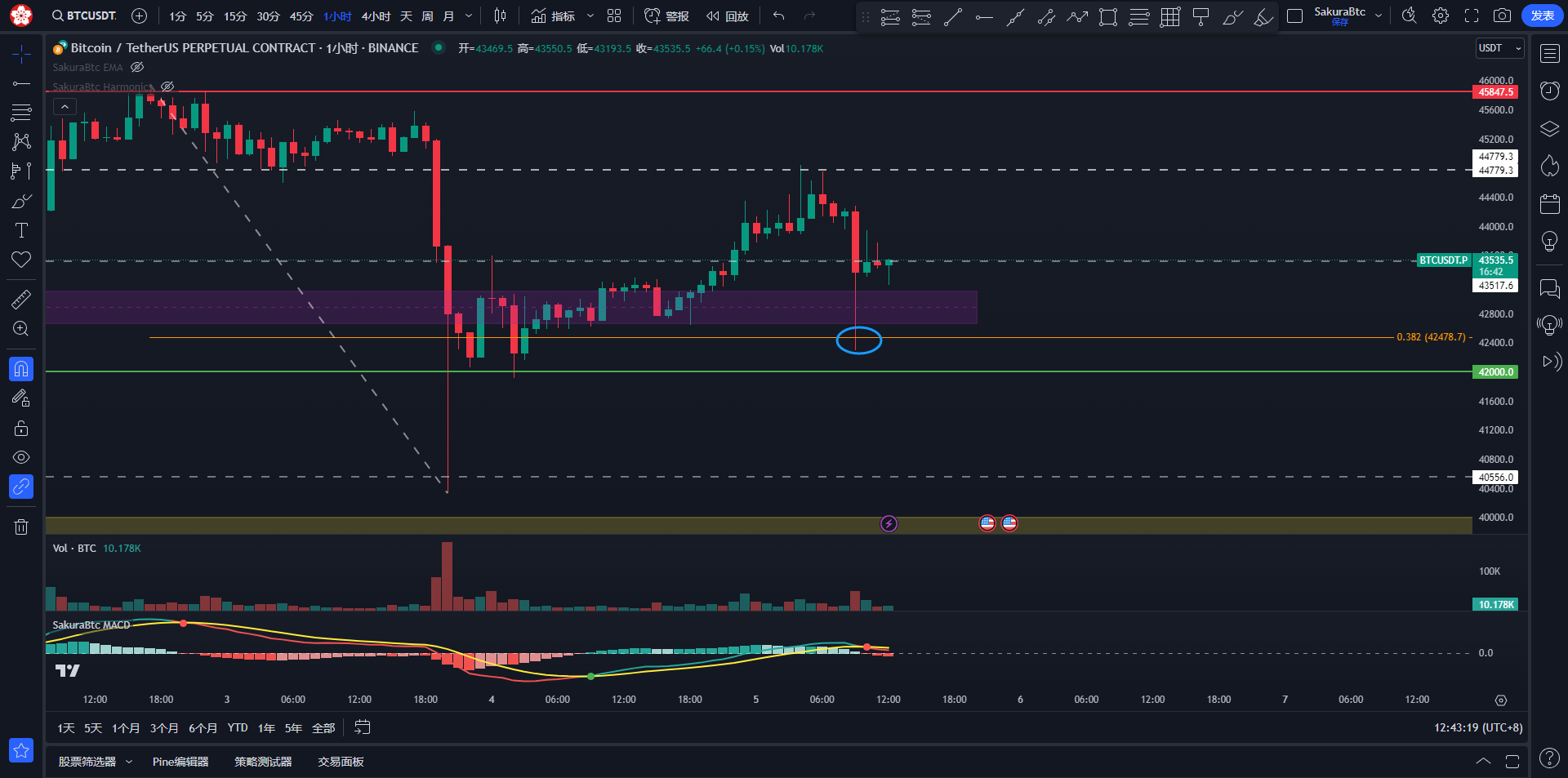Open SakuraBtc layout menu chevron
1568x778 pixels.
pyautogui.click(x=1379, y=16)
